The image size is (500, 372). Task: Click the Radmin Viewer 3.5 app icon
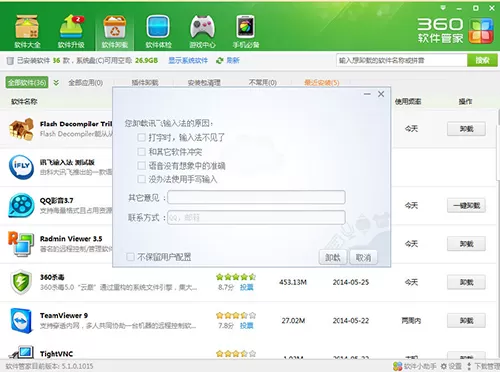[21, 244]
